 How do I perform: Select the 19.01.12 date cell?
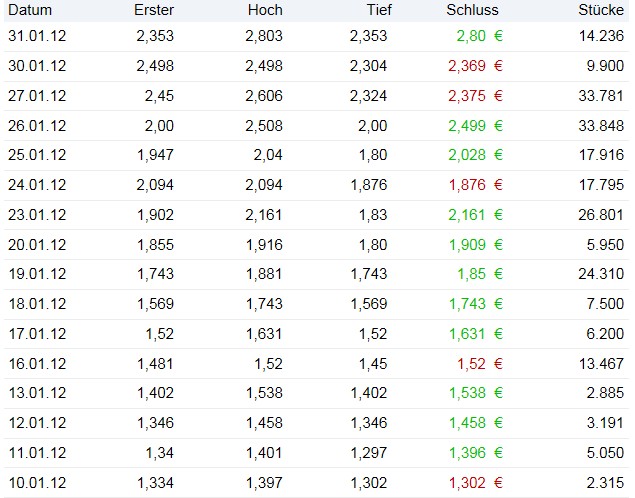pyautogui.click(x=38, y=275)
